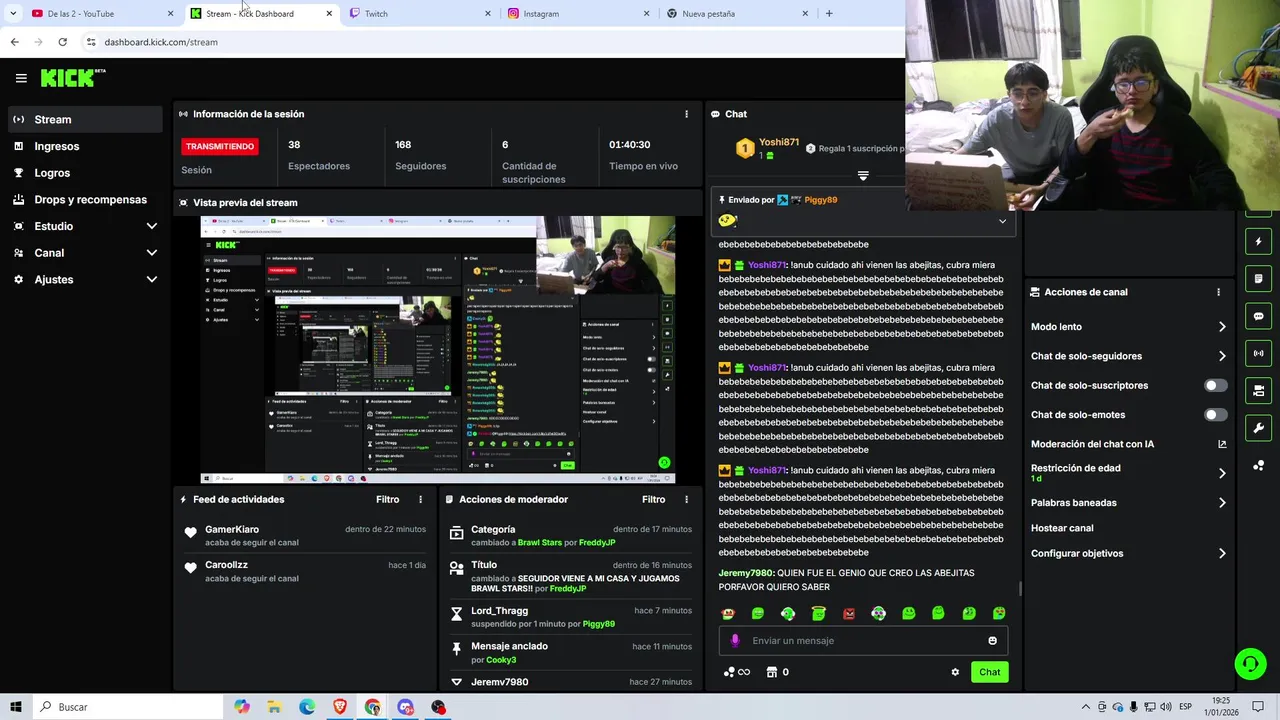Click the notes widget icon in sidebar
The height and width of the screenshot is (720, 1280).
pyautogui.click(x=1258, y=279)
